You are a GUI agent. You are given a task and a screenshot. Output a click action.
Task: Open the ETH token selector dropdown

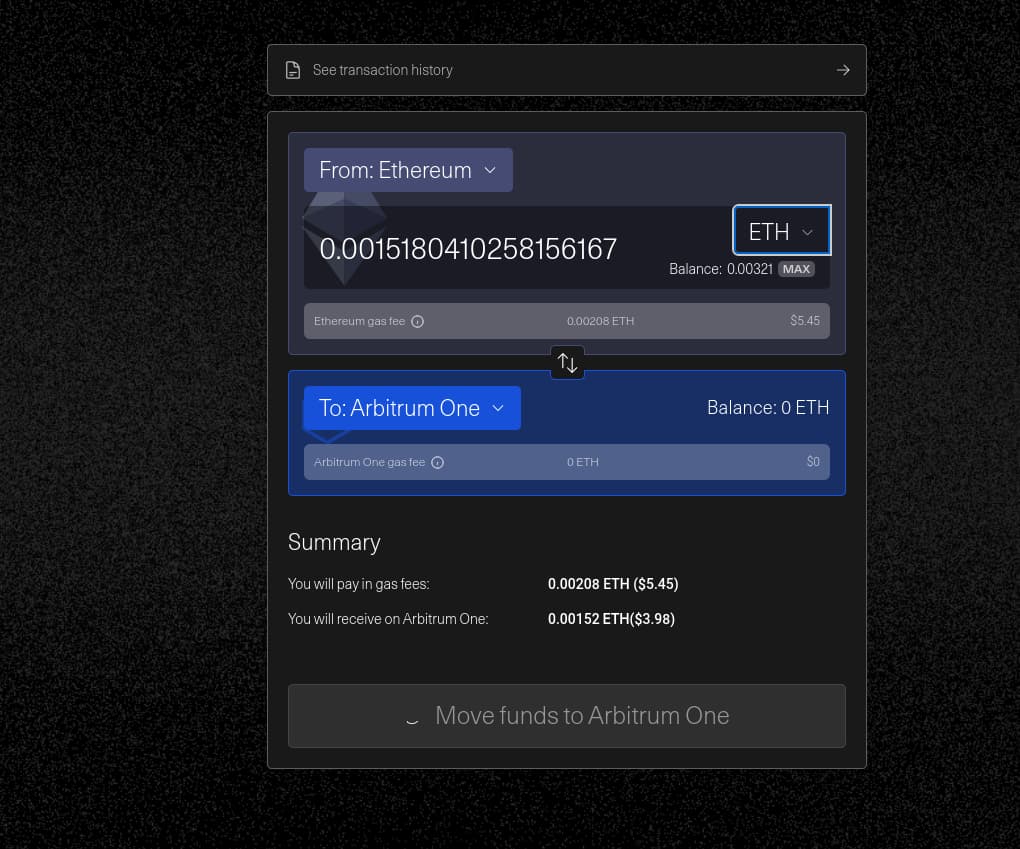(782, 230)
